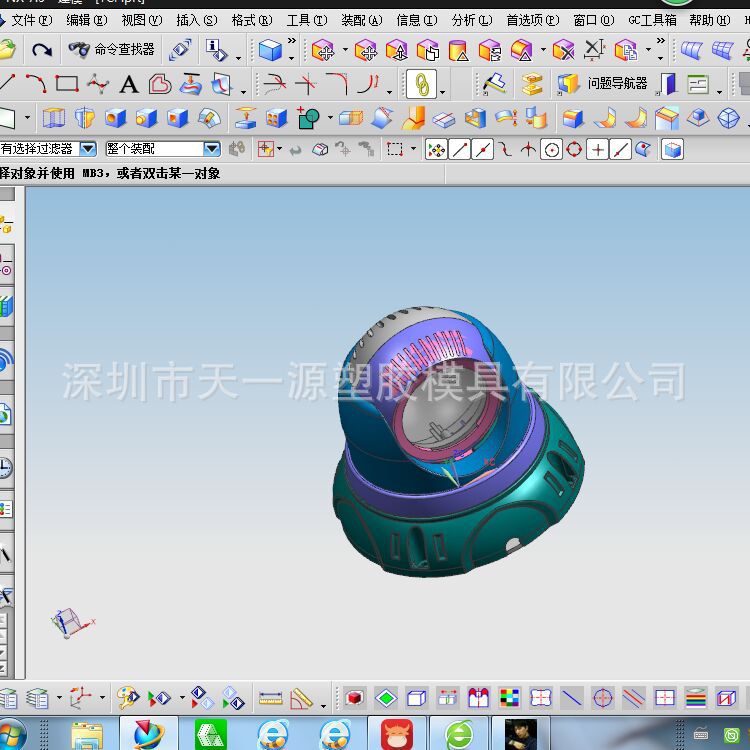The height and width of the screenshot is (750, 750).
Task: Click the paint palette edit display icon
Action: pyautogui.click(x=128, y=698)
